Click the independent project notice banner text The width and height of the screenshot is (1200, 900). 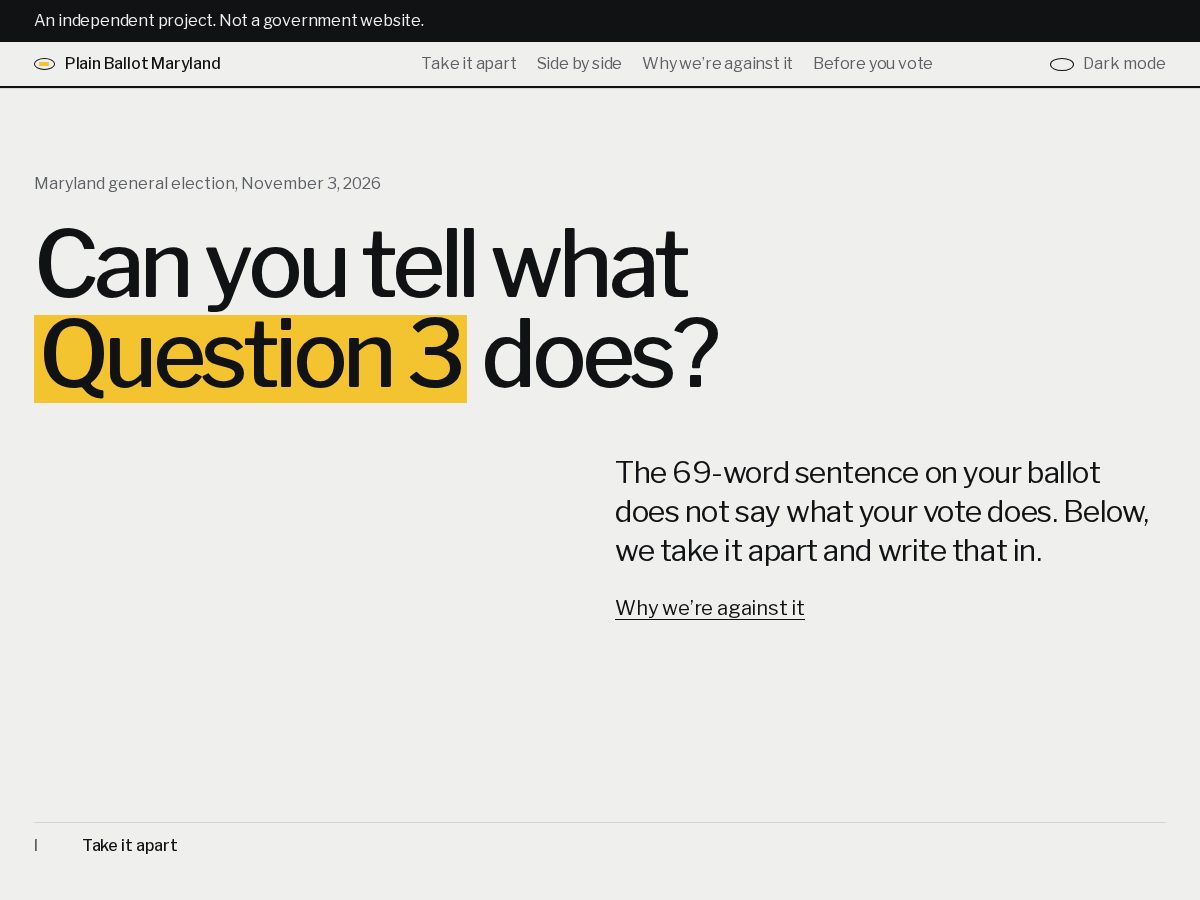229,21
